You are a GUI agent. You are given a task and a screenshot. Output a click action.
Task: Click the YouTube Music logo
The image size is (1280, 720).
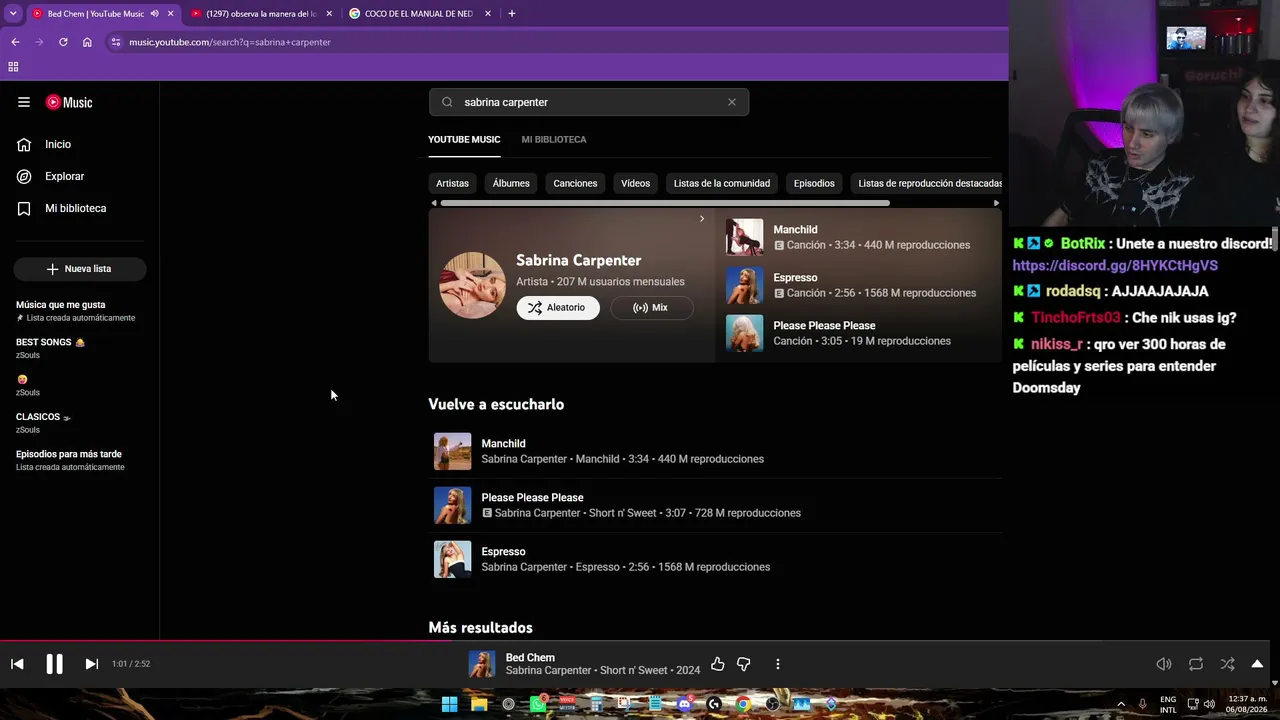click(69, 102)
